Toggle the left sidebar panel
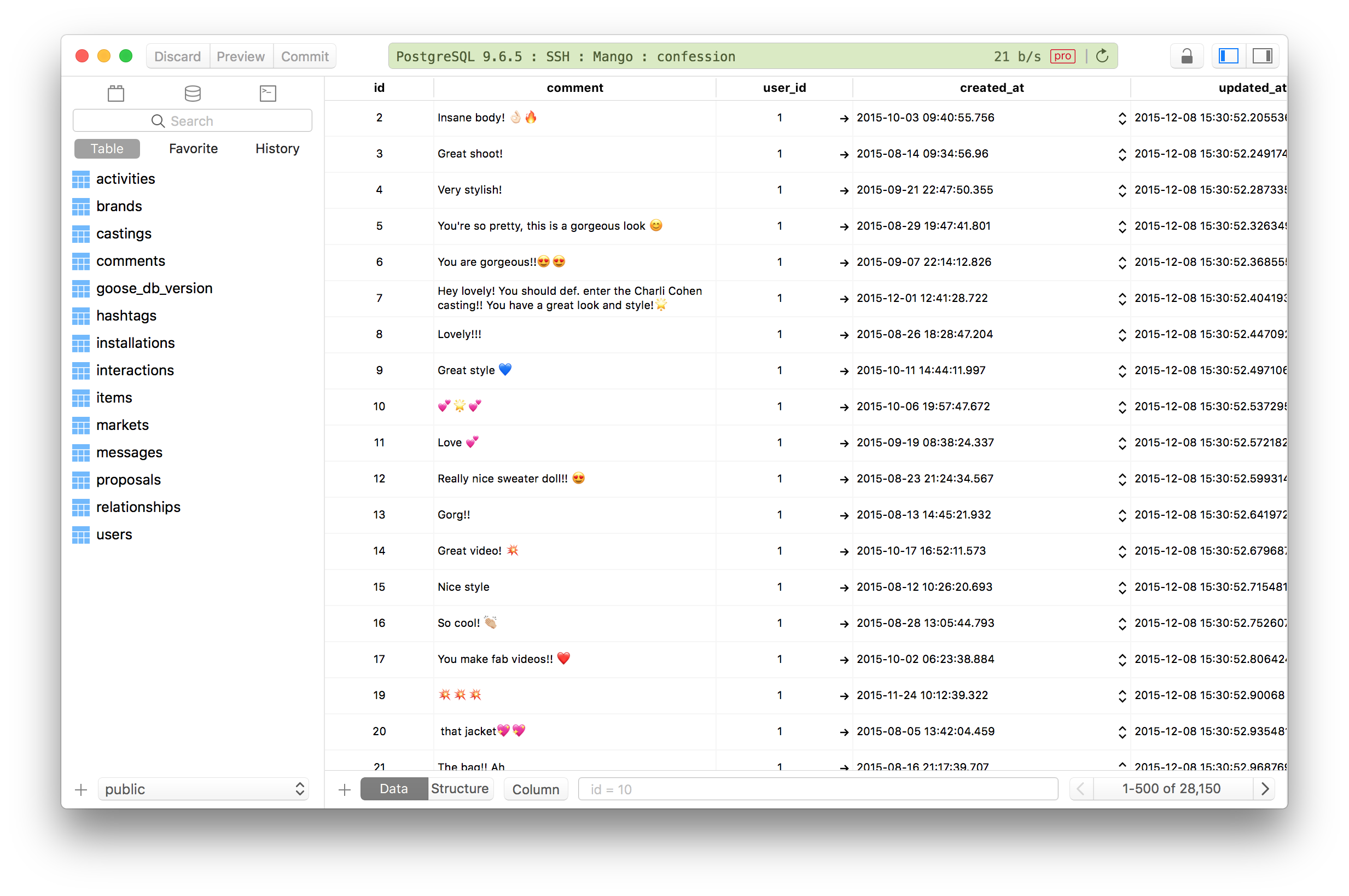Viewport: 1349px width, 896px height. point(1229,56)
